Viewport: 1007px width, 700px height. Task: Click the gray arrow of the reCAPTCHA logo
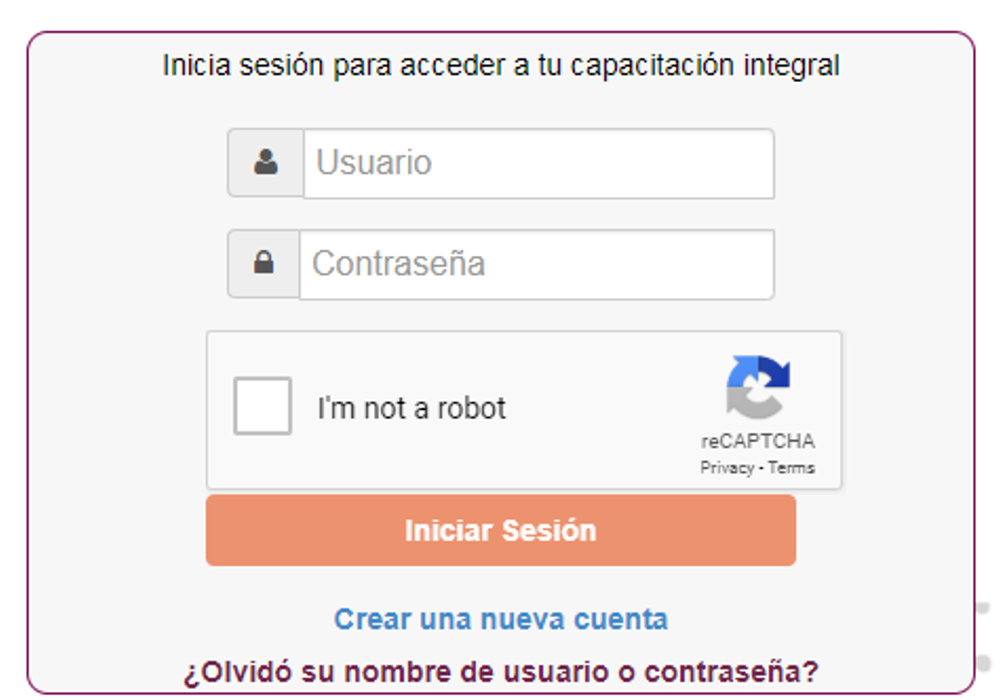coord(751,403)
